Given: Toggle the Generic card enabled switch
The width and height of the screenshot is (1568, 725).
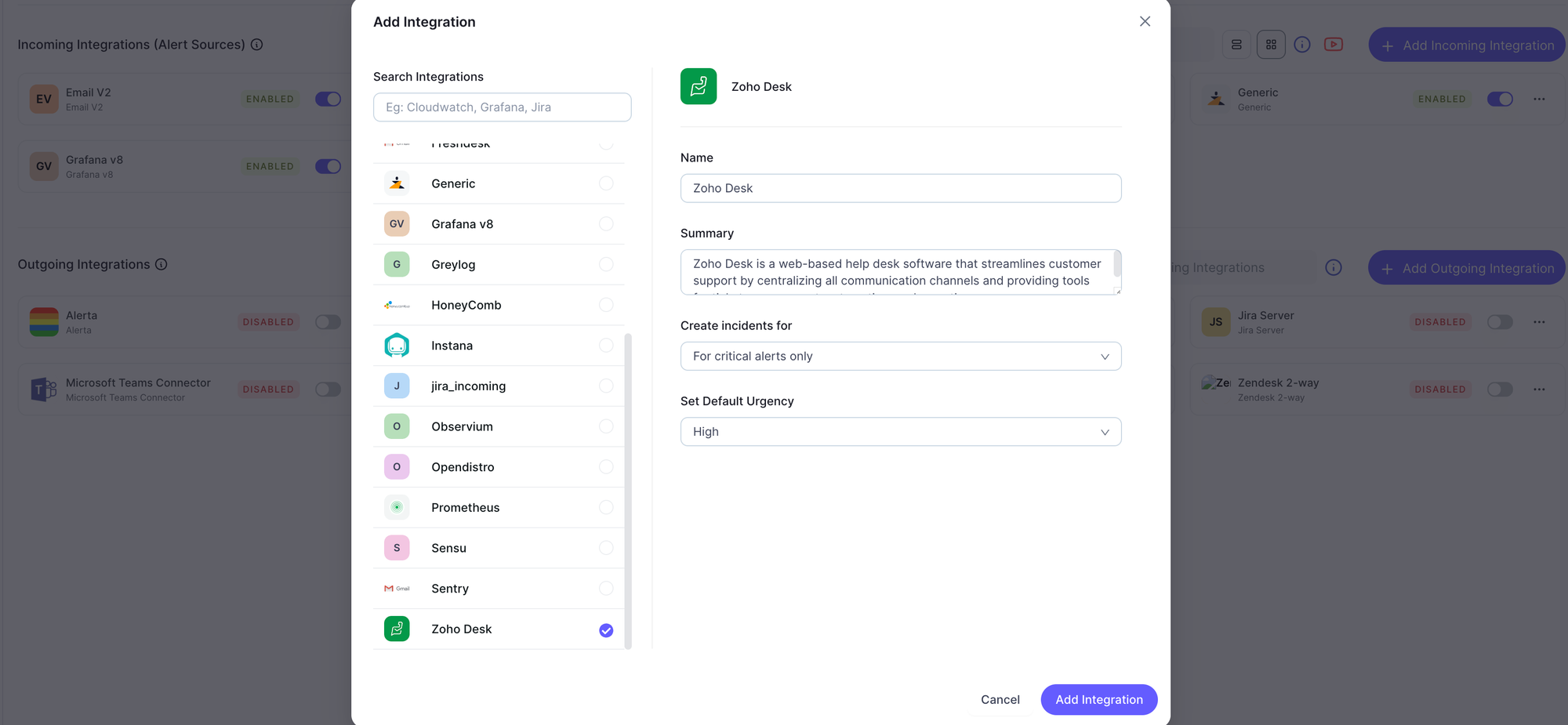Looking at the screenshot, I should tap(1500, 99).
